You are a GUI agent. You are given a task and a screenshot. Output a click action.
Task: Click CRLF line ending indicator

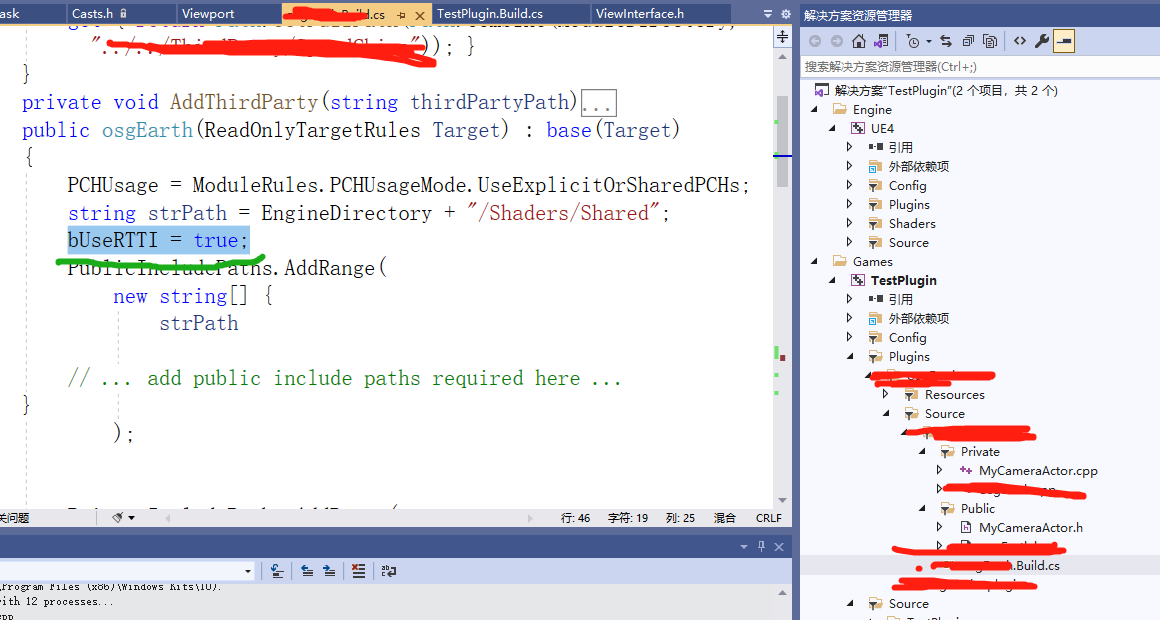click(x=769, y=518)
